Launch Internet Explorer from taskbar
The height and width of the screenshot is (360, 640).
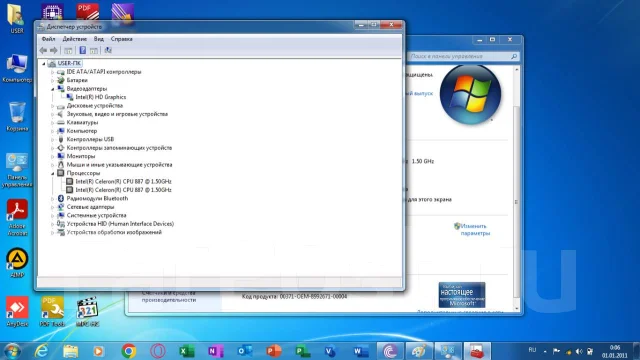click(x=41, y=351)
